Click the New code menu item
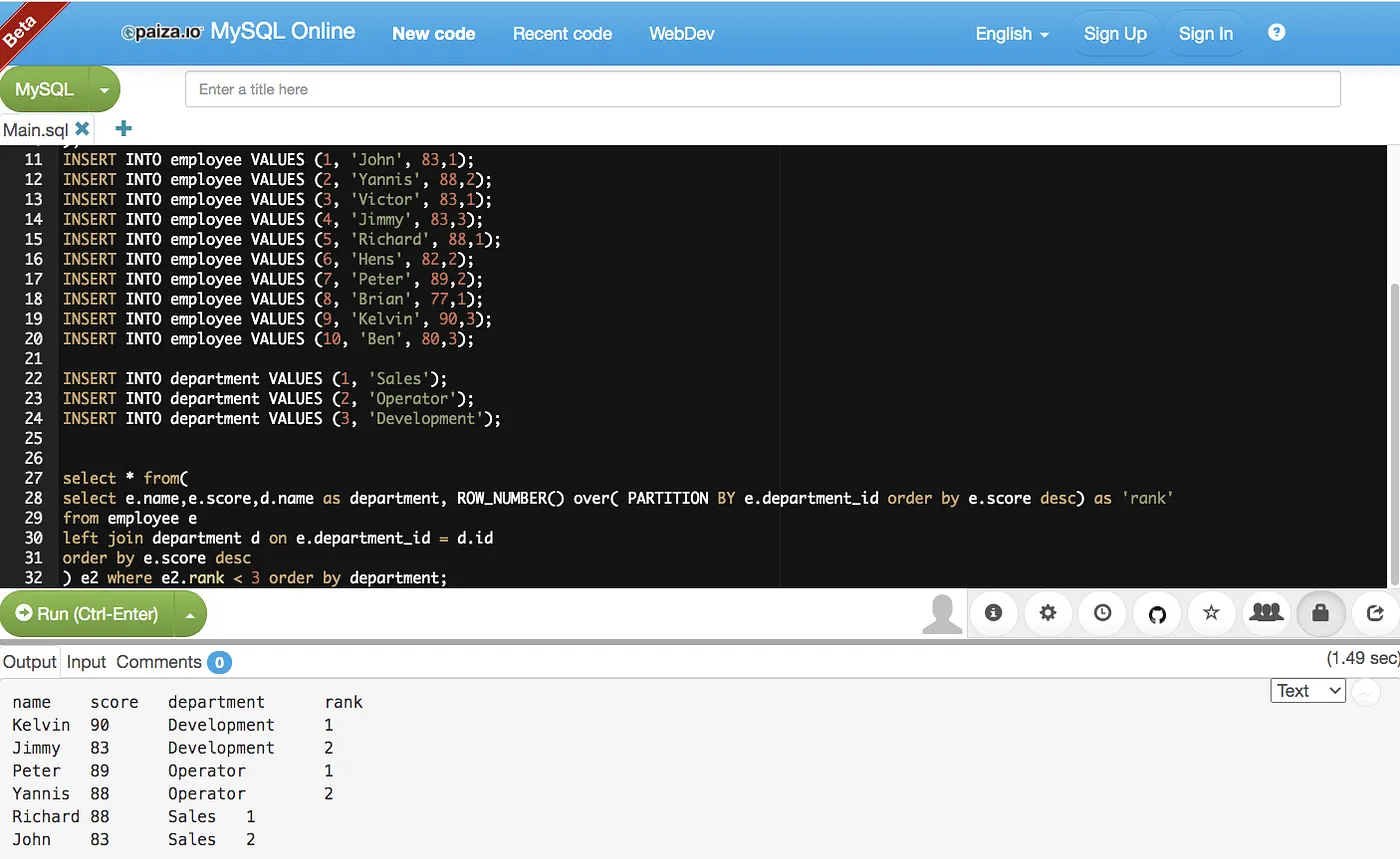 click(x=434, y=33)
